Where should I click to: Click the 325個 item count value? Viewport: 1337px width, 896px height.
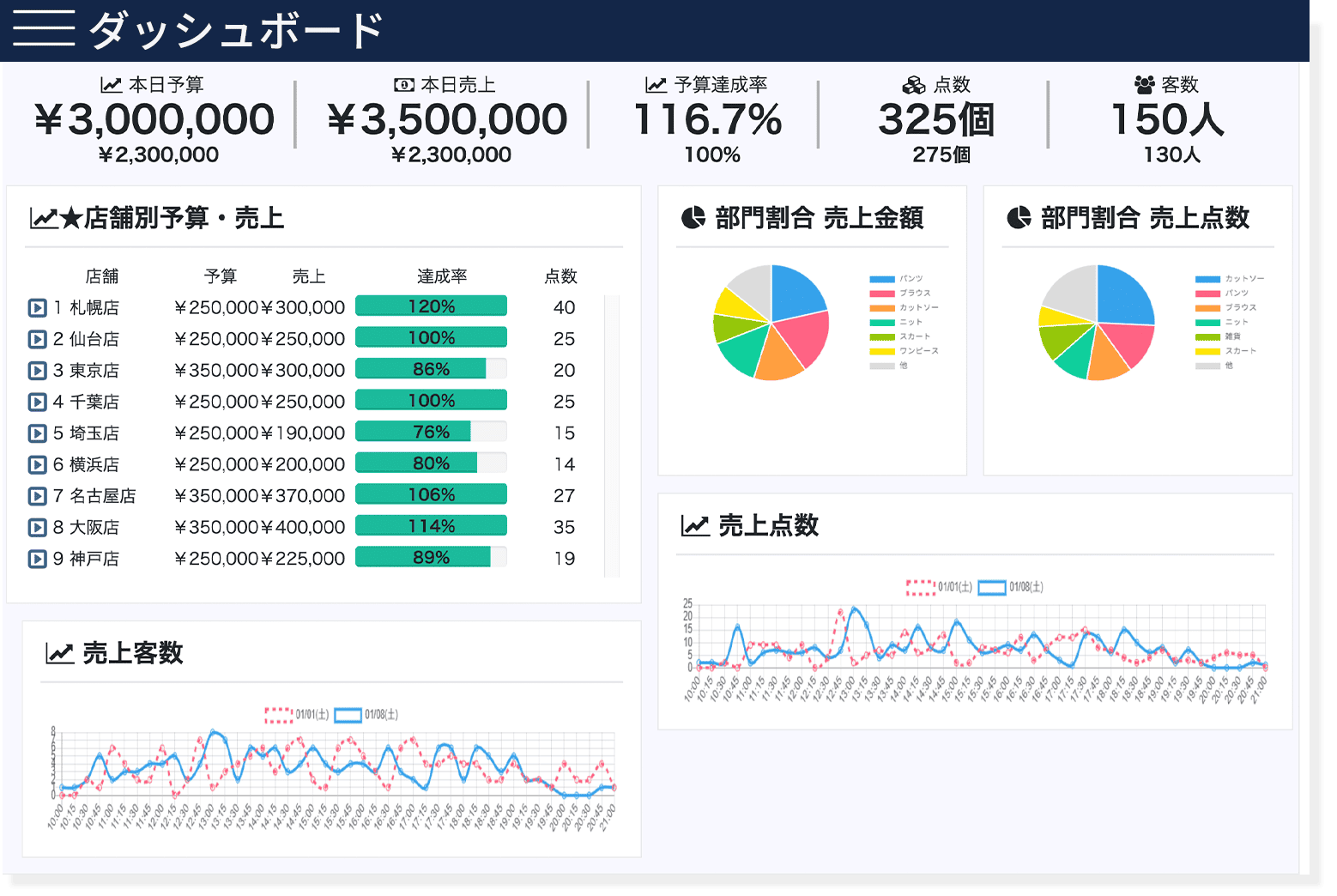click(936, 119)
